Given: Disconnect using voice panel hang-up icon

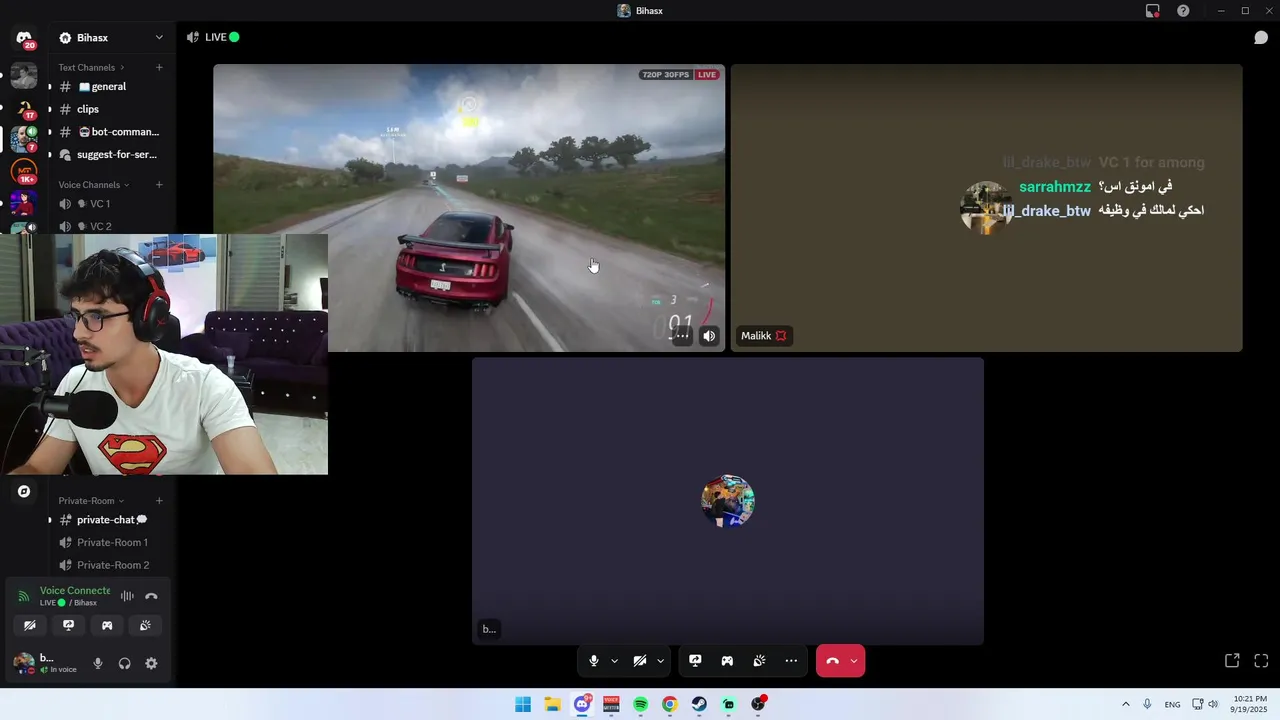Looking at the screenshot, I should point(151,596).
